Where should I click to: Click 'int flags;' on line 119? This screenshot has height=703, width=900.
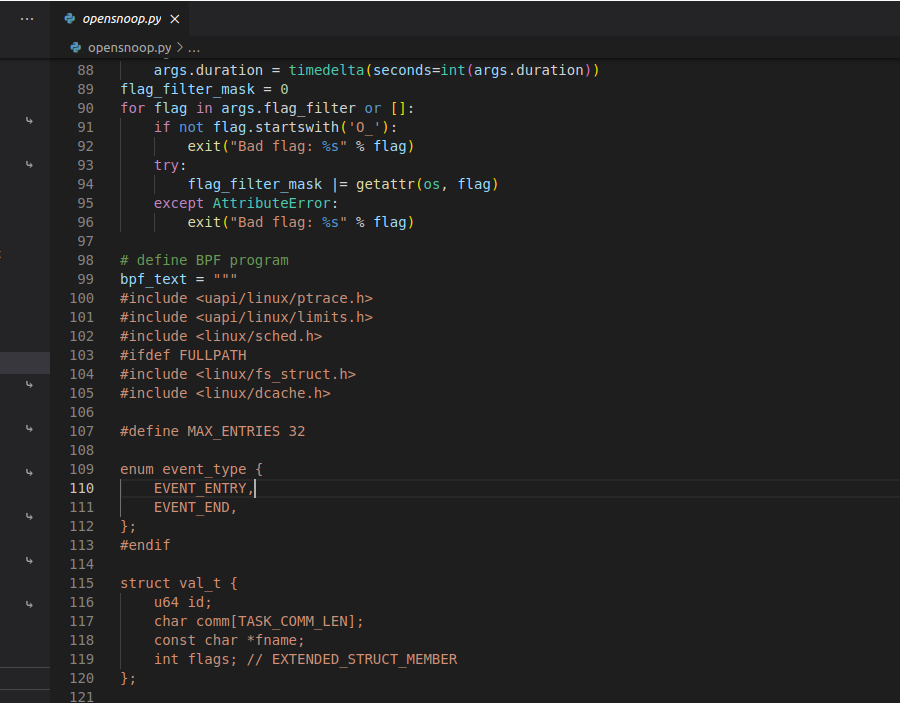click(x=195, y=659)
